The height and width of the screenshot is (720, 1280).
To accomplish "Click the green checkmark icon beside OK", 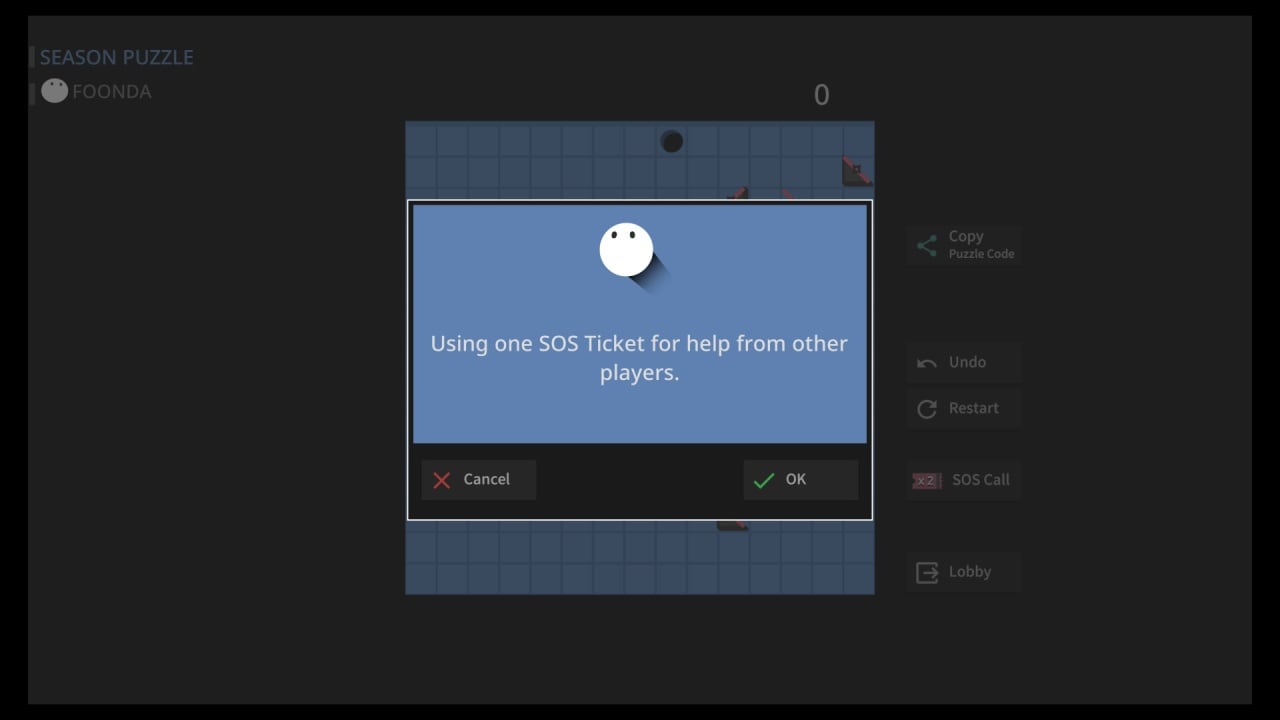I will (x=764, y=480).
